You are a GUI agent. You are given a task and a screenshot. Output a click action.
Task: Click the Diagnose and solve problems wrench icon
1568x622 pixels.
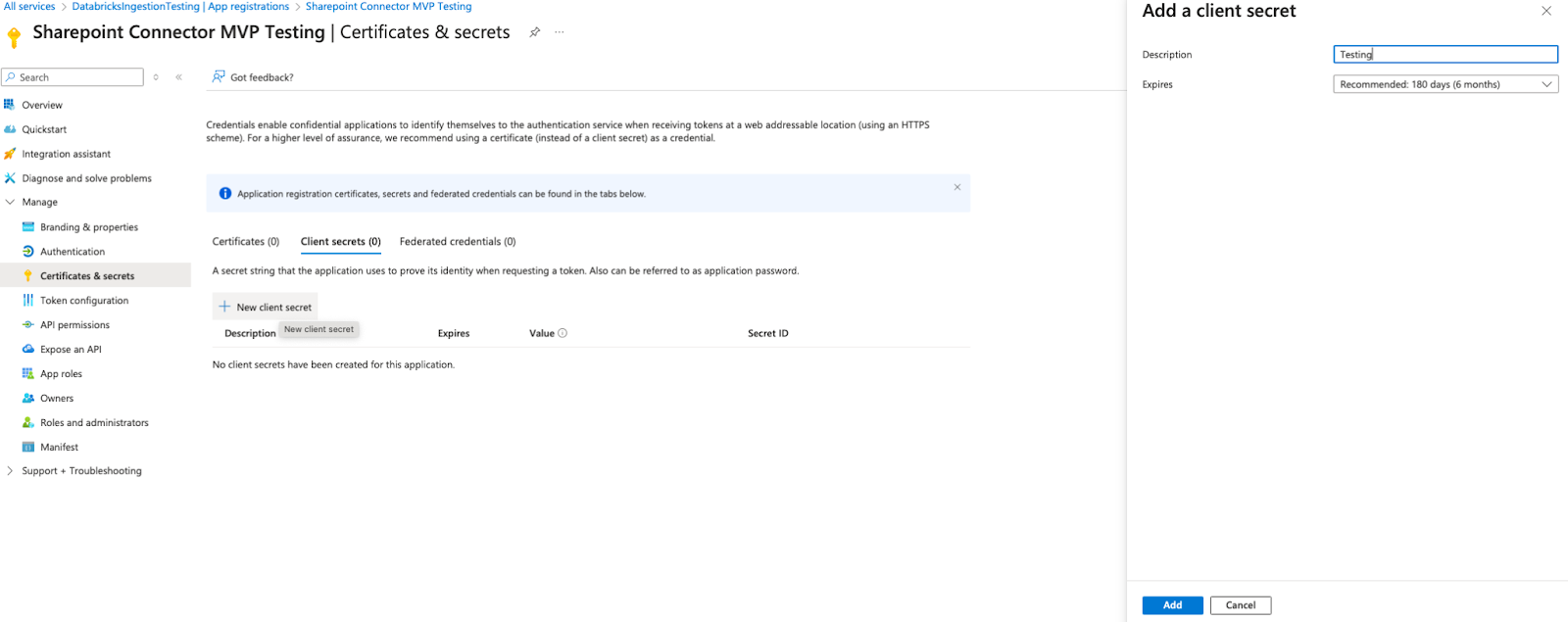click(10, 178)
